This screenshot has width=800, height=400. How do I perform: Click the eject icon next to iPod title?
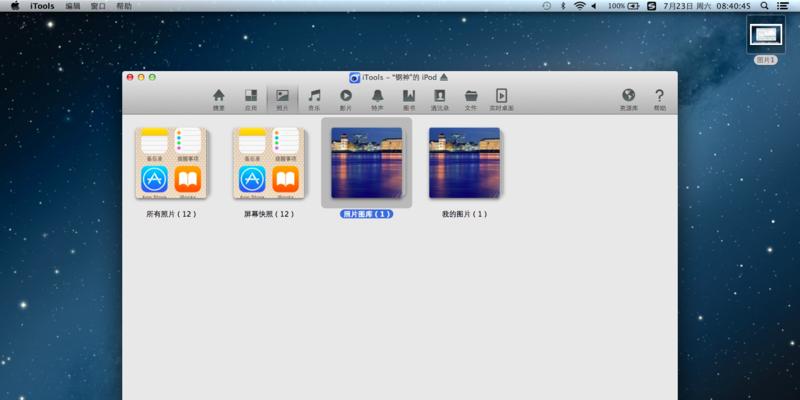coord(444,77)
